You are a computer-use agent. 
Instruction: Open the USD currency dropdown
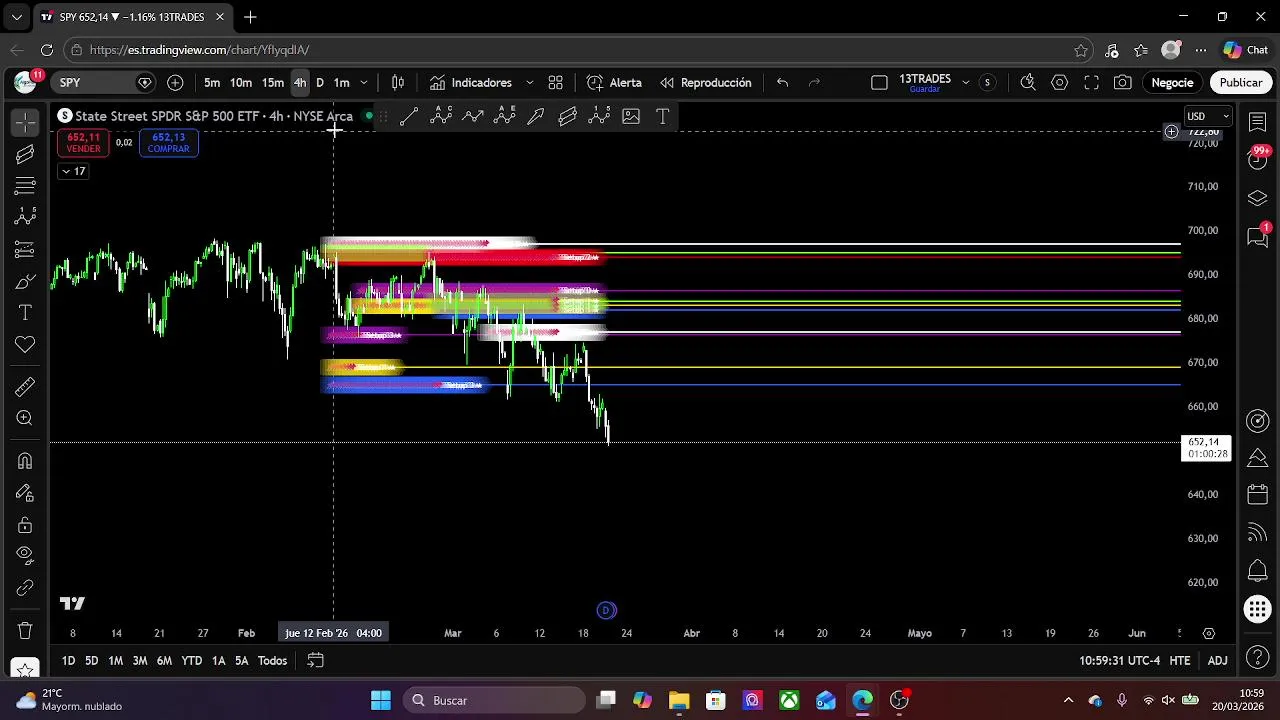(1208, 116)
